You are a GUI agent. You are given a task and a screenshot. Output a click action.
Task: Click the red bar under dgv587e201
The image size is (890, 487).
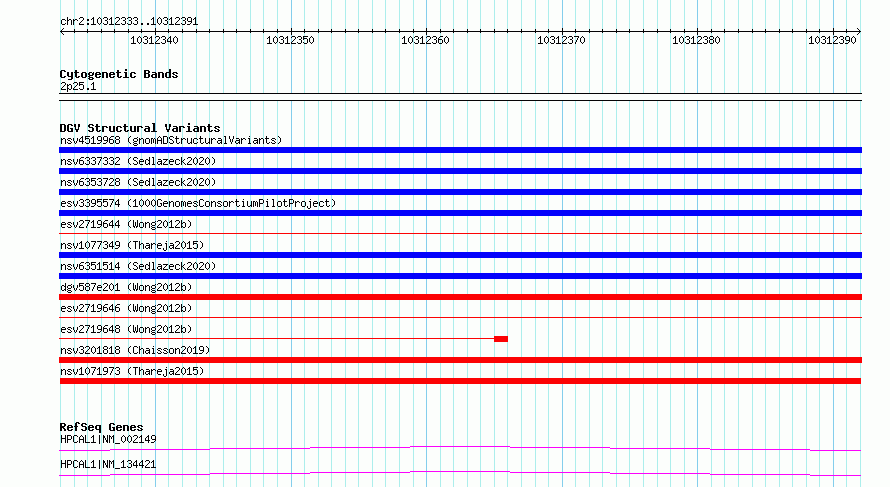pos(460,297)
